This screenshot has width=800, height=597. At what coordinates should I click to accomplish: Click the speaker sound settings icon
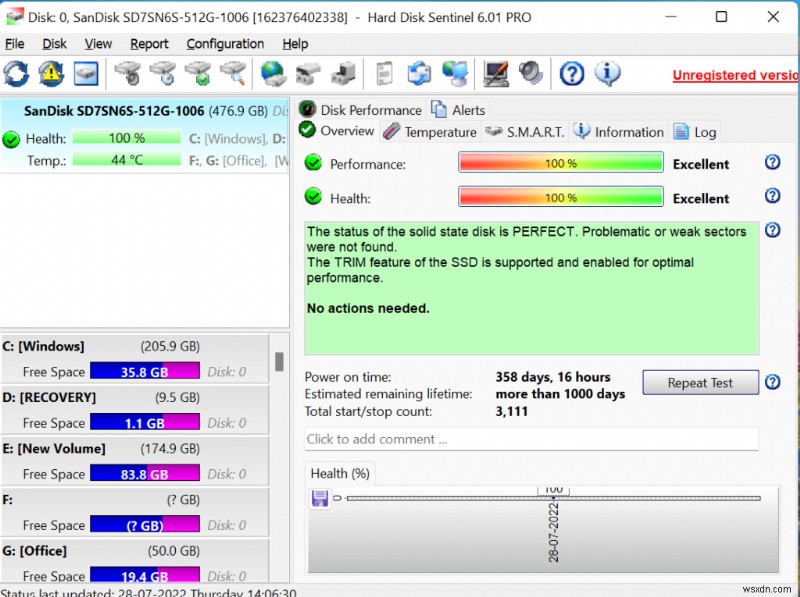pos(530,73)
